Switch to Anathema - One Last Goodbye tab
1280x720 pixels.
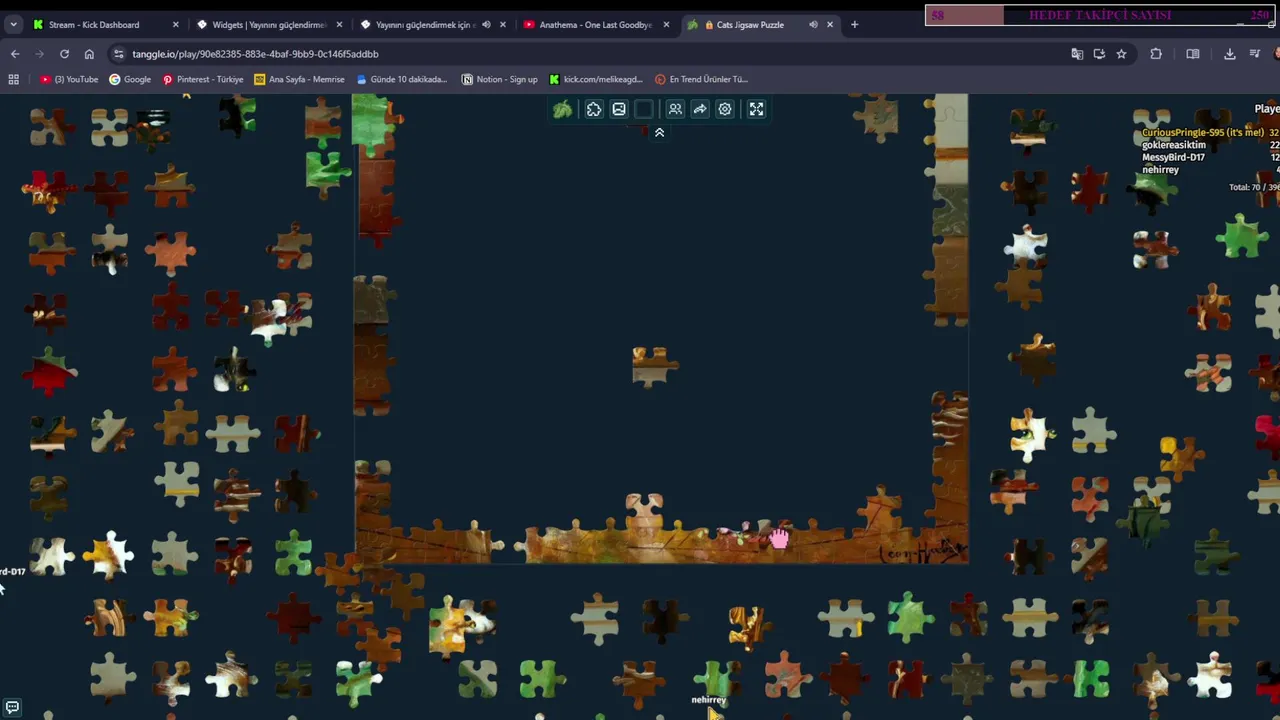[x=596, y=24]
